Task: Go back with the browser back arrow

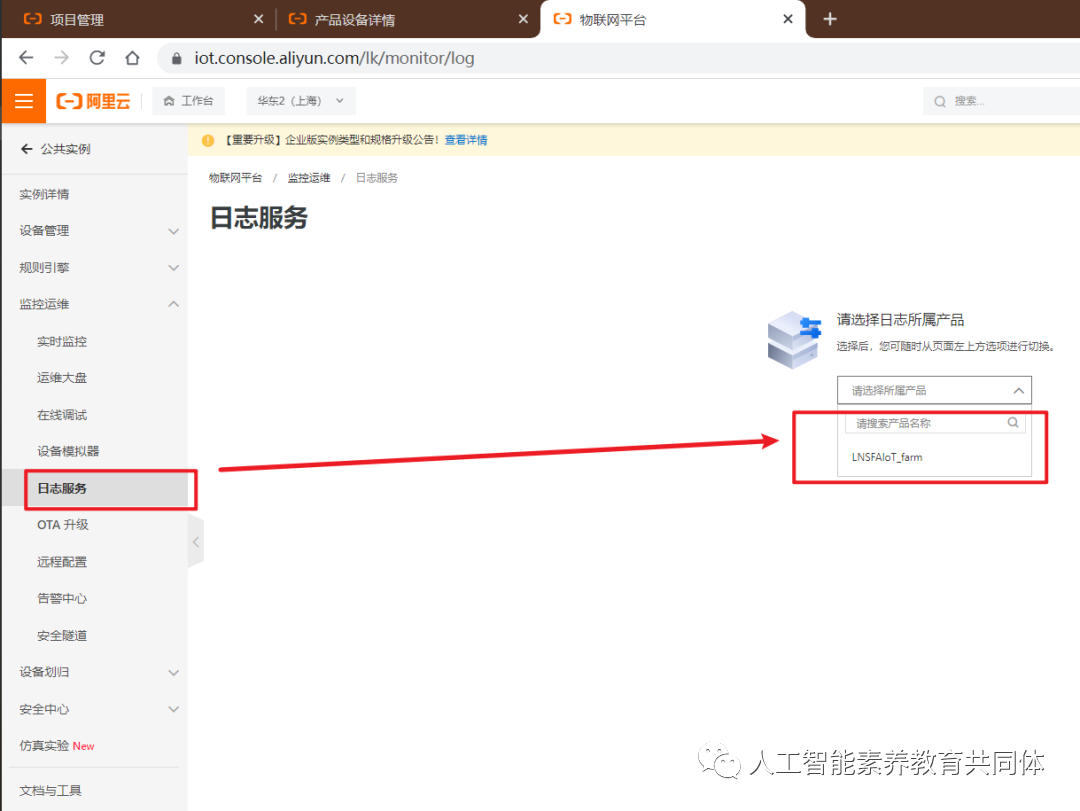Action: (26, 58)
